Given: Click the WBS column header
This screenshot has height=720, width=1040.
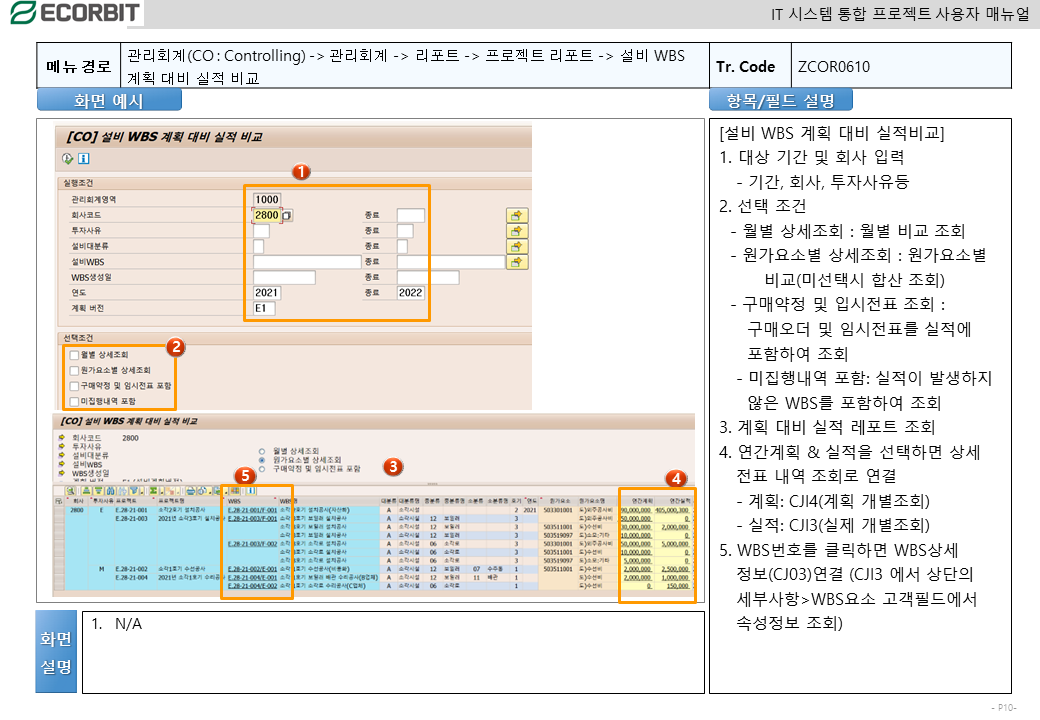Looking at the screenshot, I should tap(235, 500).
